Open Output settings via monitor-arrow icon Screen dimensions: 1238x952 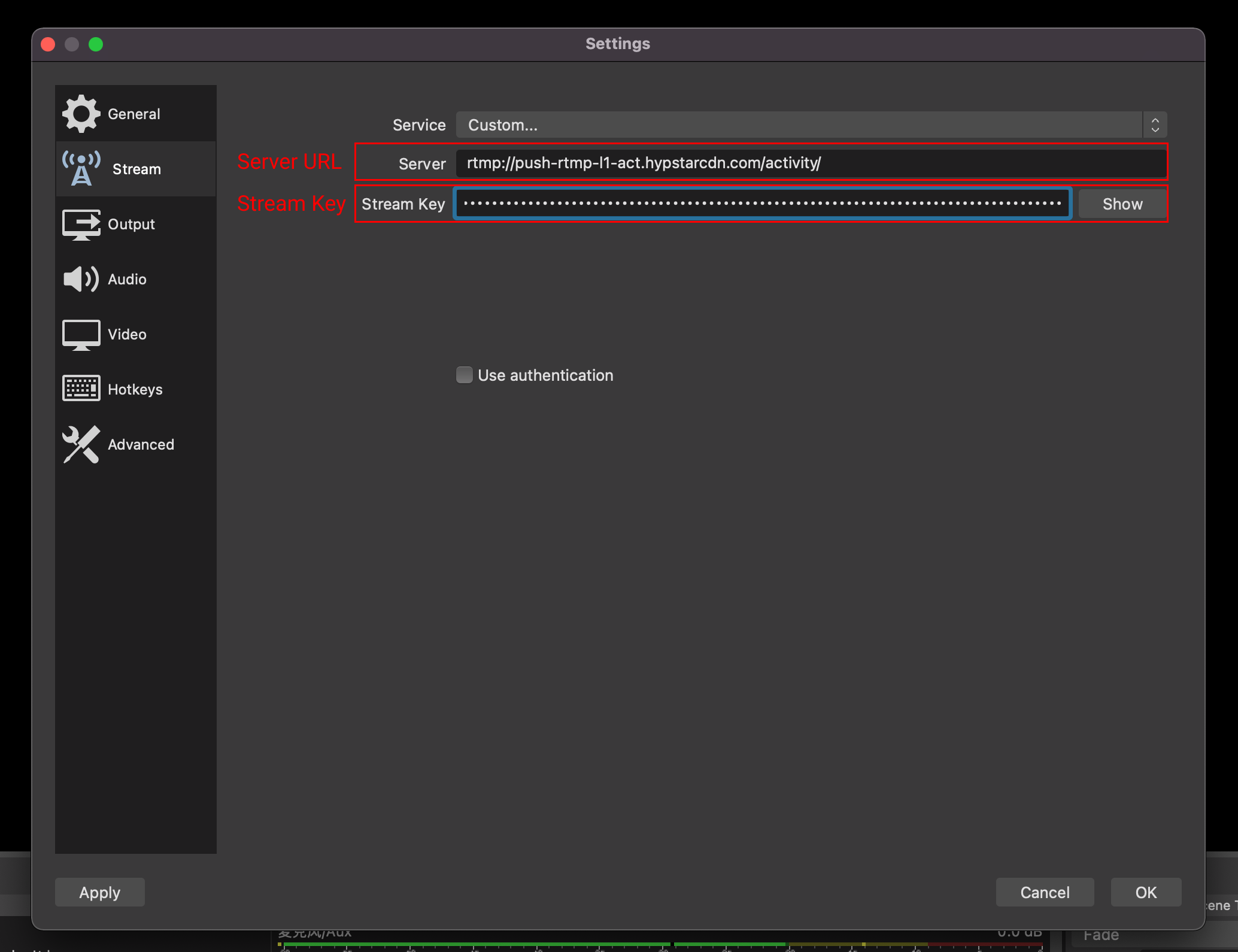coord(81,225)
